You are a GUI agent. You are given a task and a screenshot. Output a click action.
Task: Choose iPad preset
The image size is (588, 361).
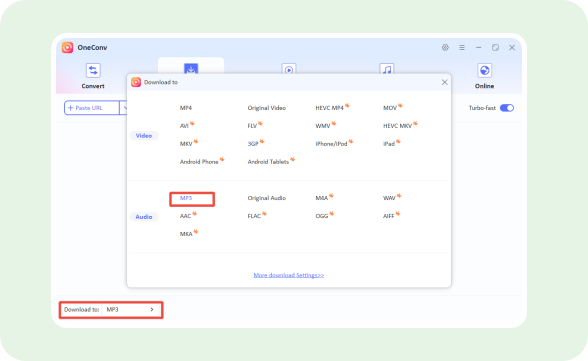point(389,144)
